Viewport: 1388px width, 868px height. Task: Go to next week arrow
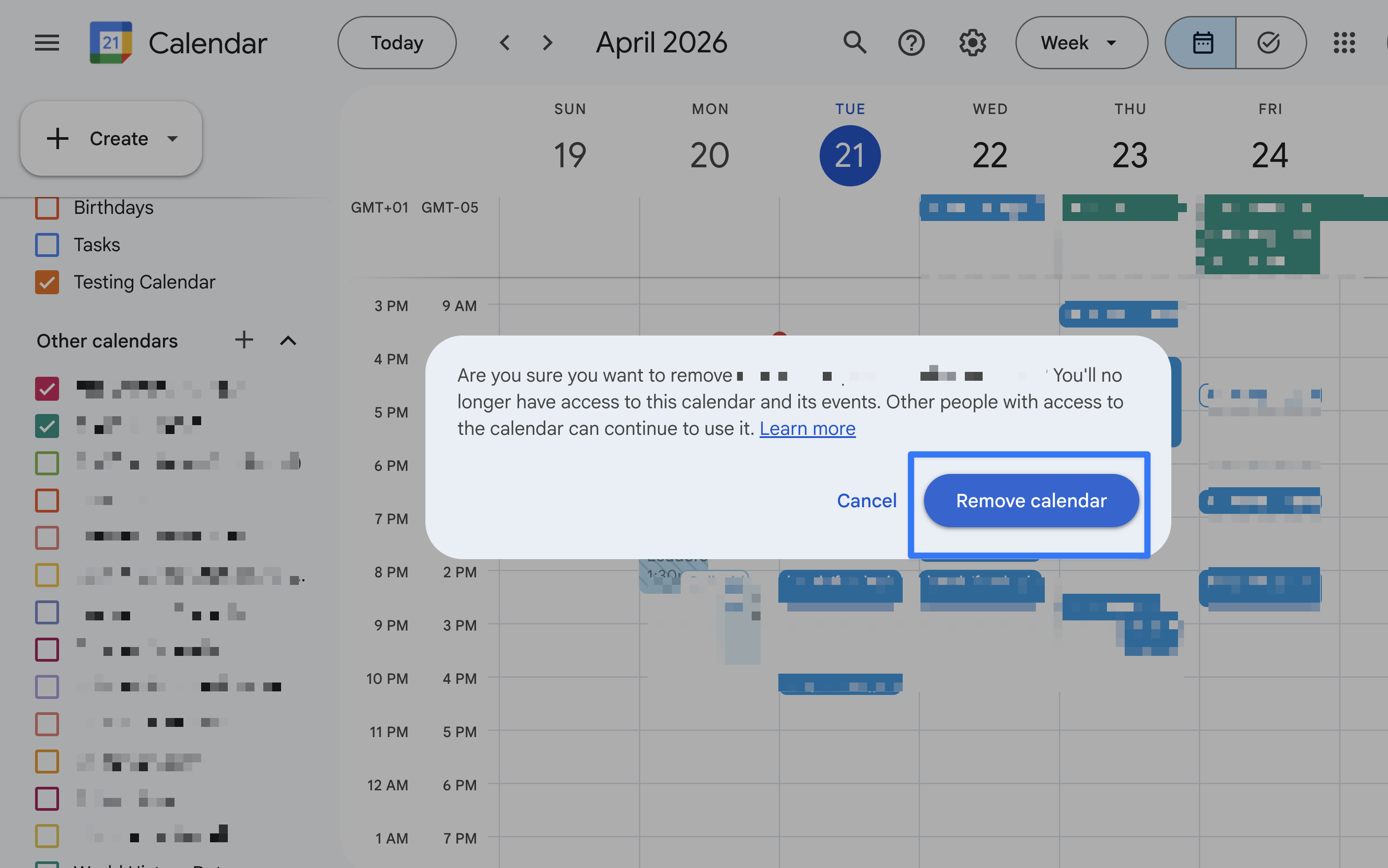(547, 43)
